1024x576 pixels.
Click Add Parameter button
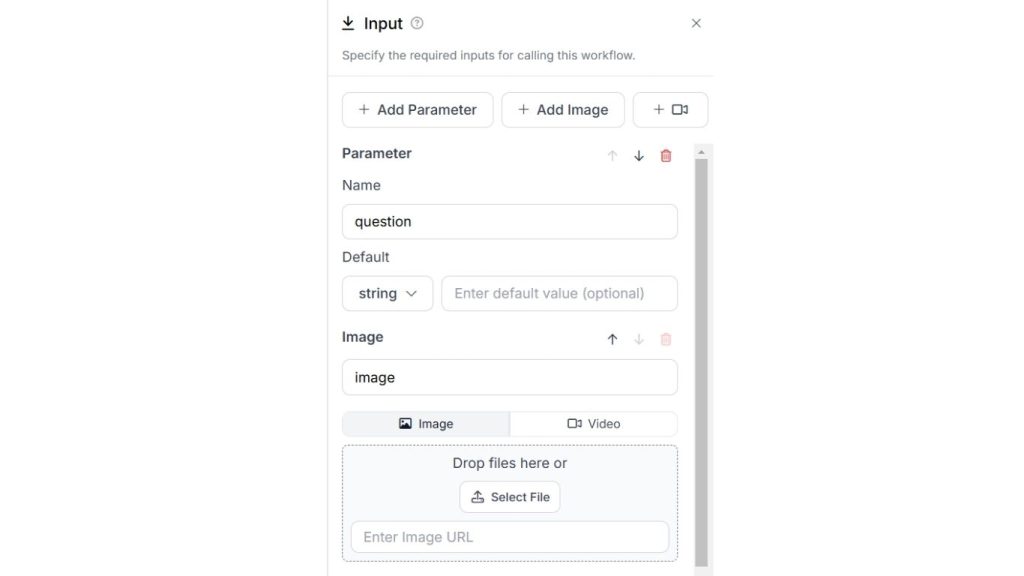(x=417, y=110)
